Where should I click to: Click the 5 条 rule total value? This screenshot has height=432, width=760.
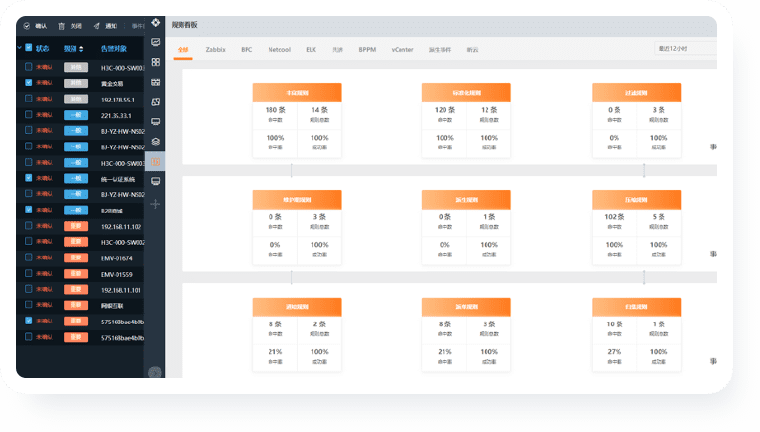click(659, 217)
